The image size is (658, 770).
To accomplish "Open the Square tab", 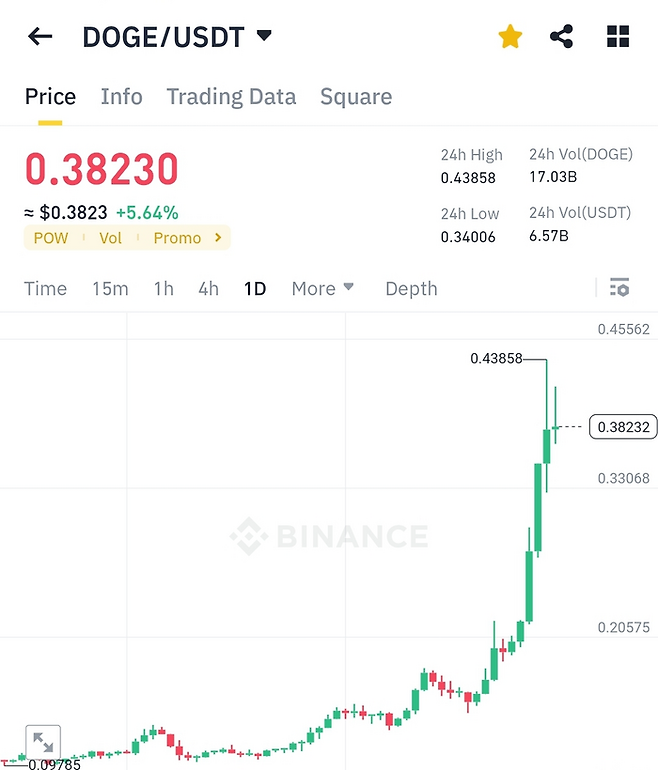I will point(356,97).
